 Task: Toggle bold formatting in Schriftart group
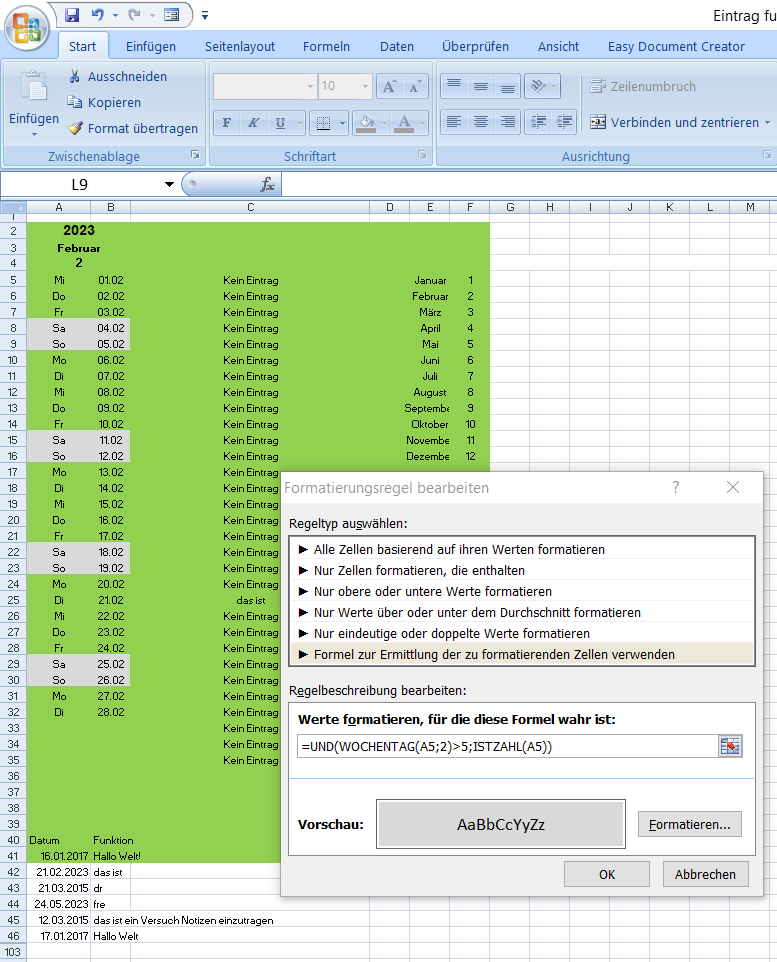[227, 123]
